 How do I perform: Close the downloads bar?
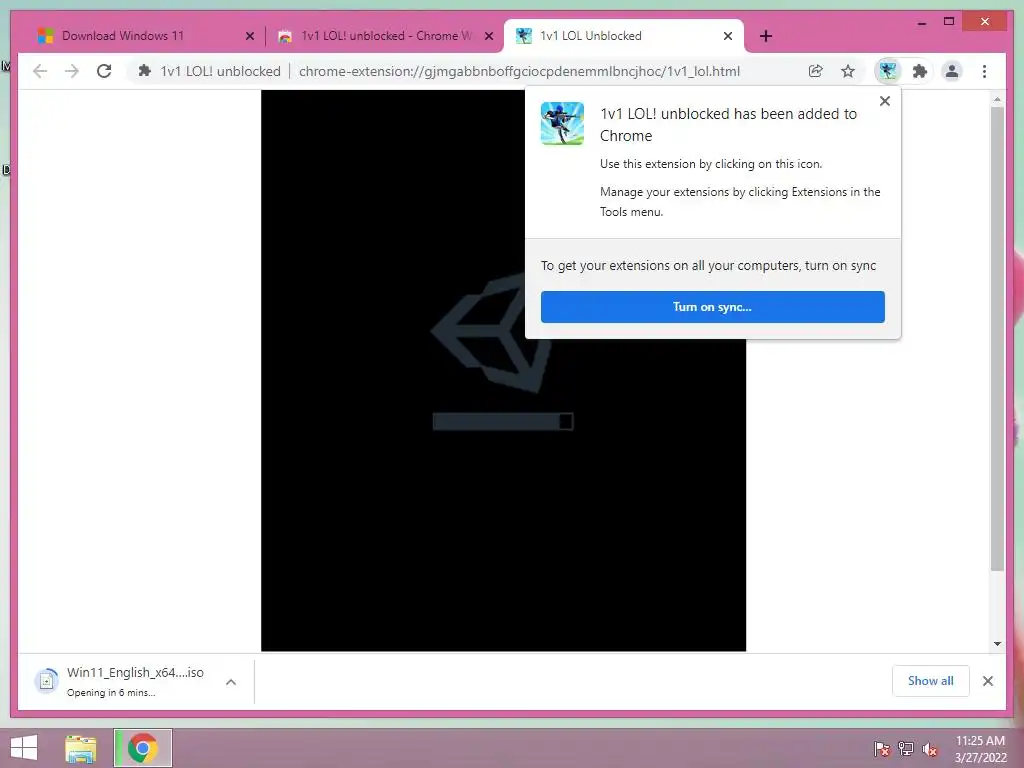coord(987,681)
